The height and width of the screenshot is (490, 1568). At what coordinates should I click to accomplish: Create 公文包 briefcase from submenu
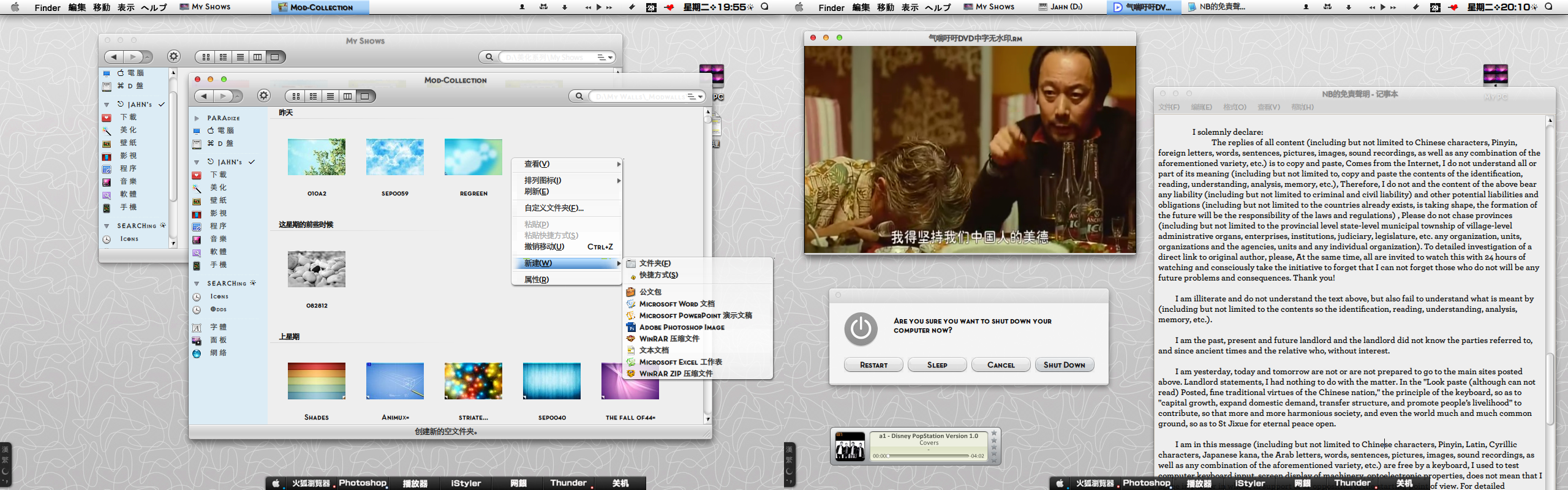tap(698, 292)
